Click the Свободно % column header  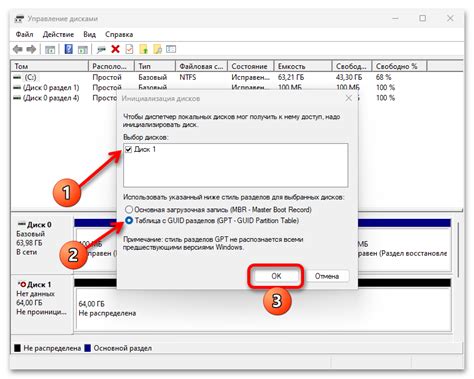click(399, 66)
